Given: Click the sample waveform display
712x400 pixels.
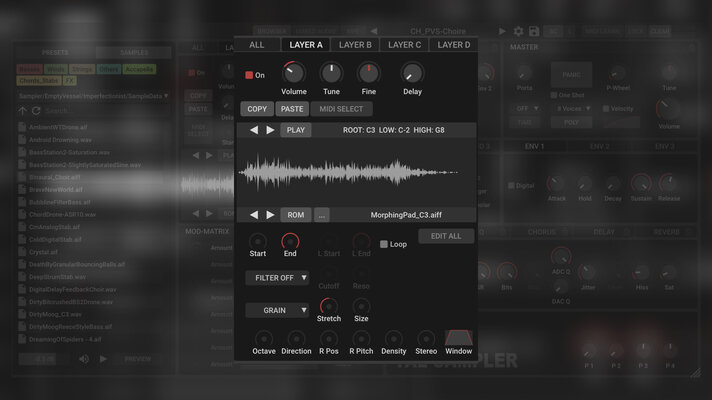Looking at the screenshot, I should click(356, 172).
